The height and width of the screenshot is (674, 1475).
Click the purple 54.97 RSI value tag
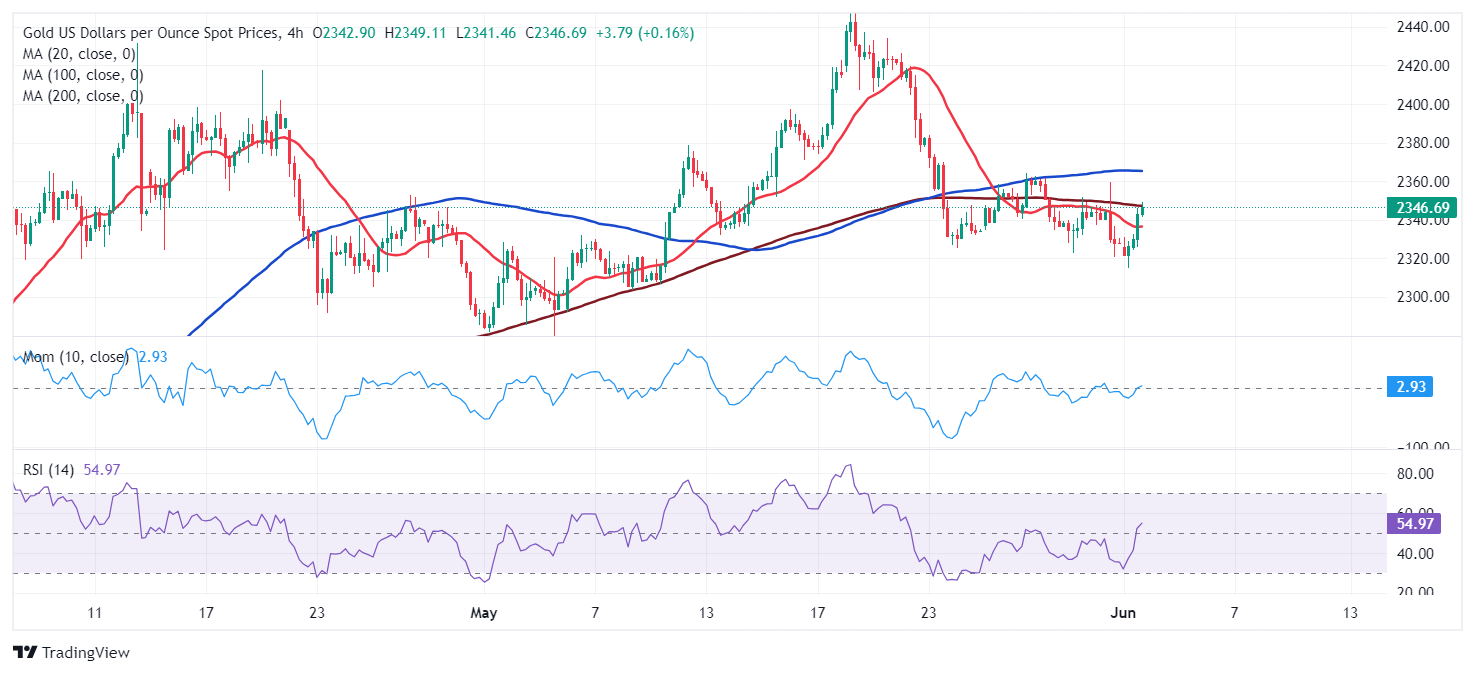(1413, 524)
